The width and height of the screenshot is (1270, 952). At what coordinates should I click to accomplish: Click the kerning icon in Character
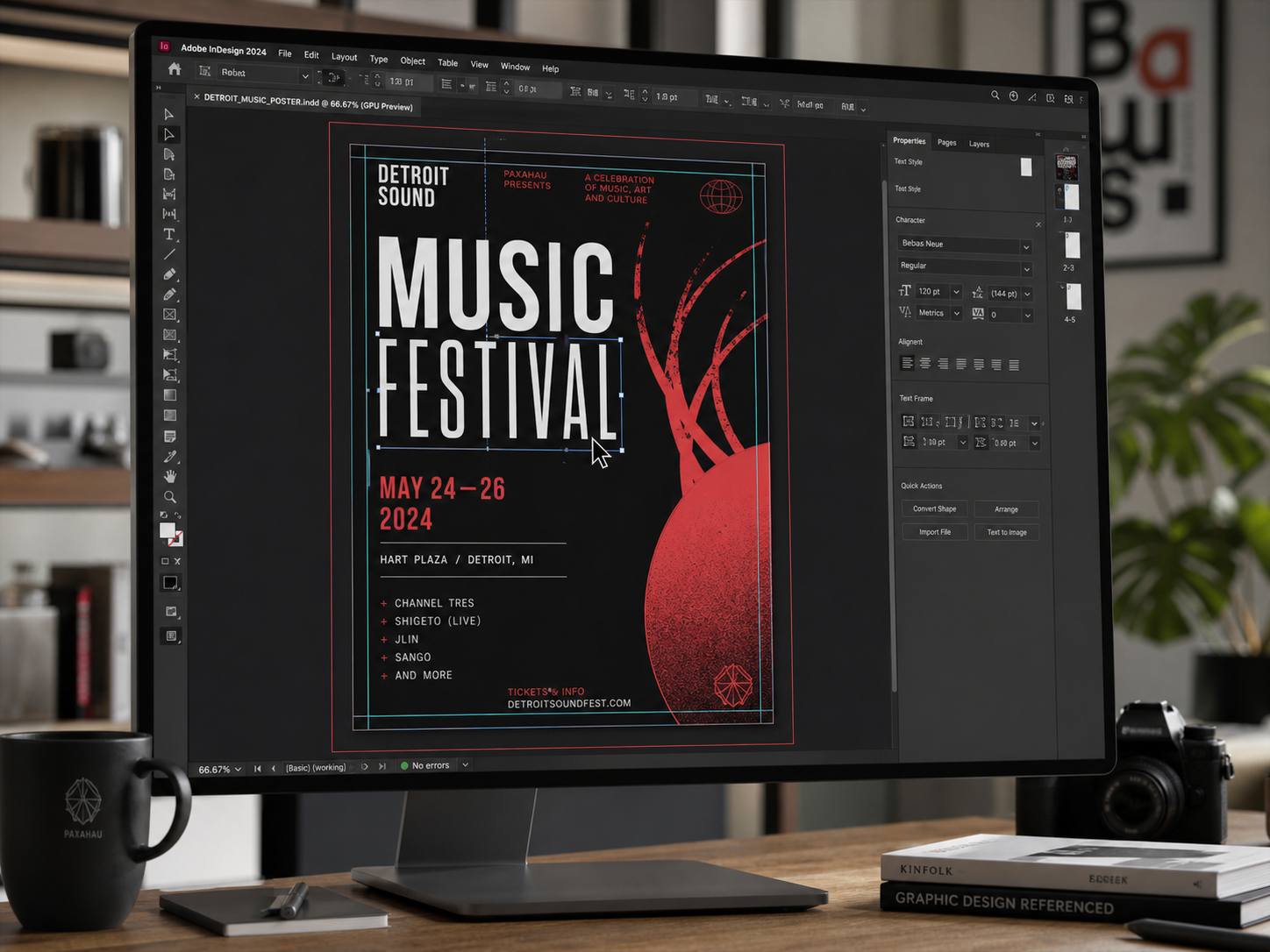click(x=905, y=312)
